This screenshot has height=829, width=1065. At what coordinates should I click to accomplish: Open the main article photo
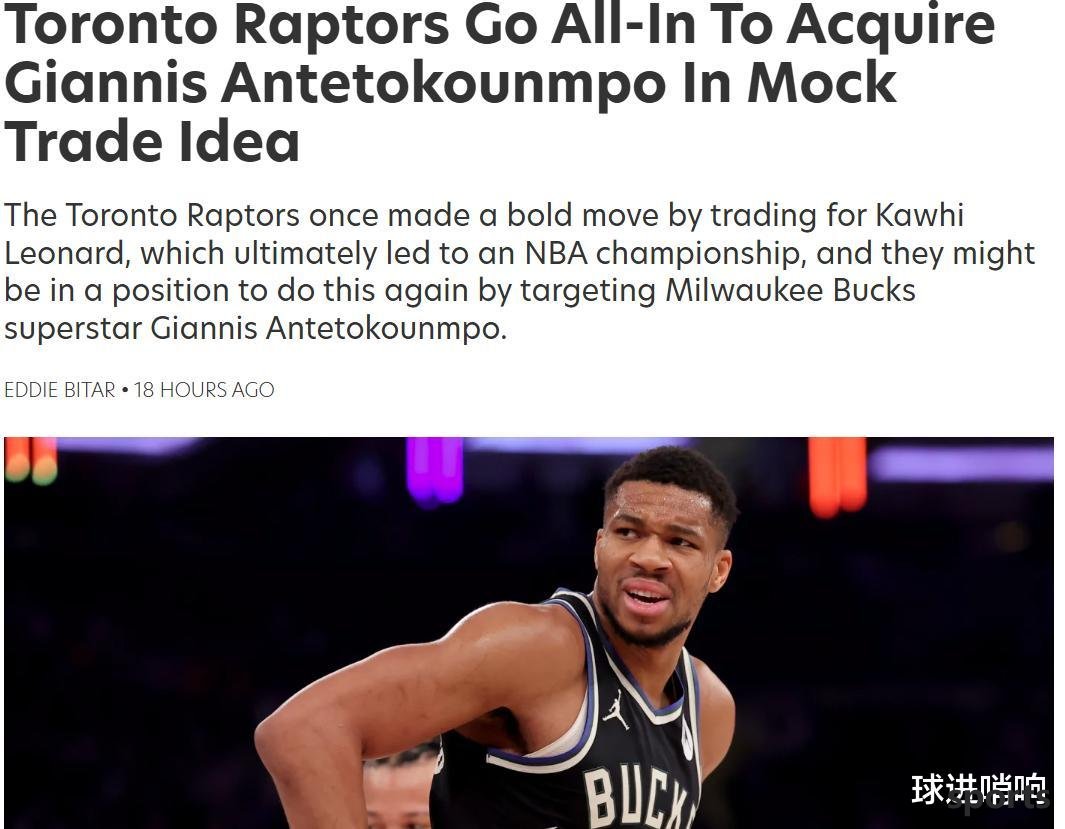coord(529,633)
